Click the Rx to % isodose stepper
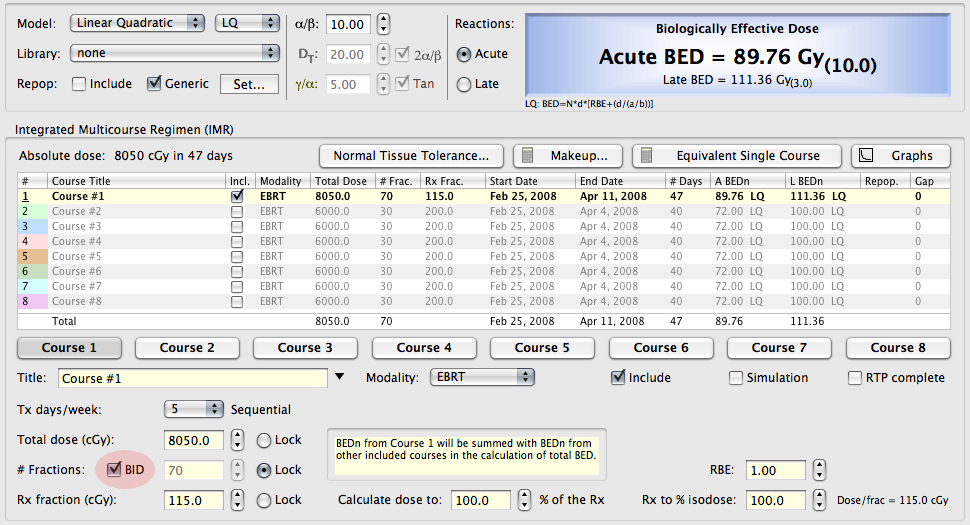 tap(818, 500)
